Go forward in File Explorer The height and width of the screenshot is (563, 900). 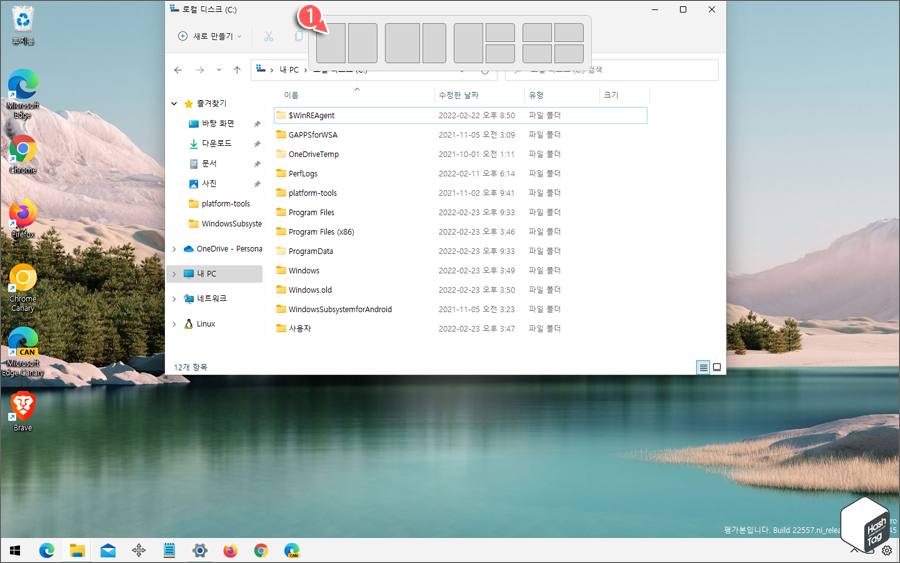200,70
